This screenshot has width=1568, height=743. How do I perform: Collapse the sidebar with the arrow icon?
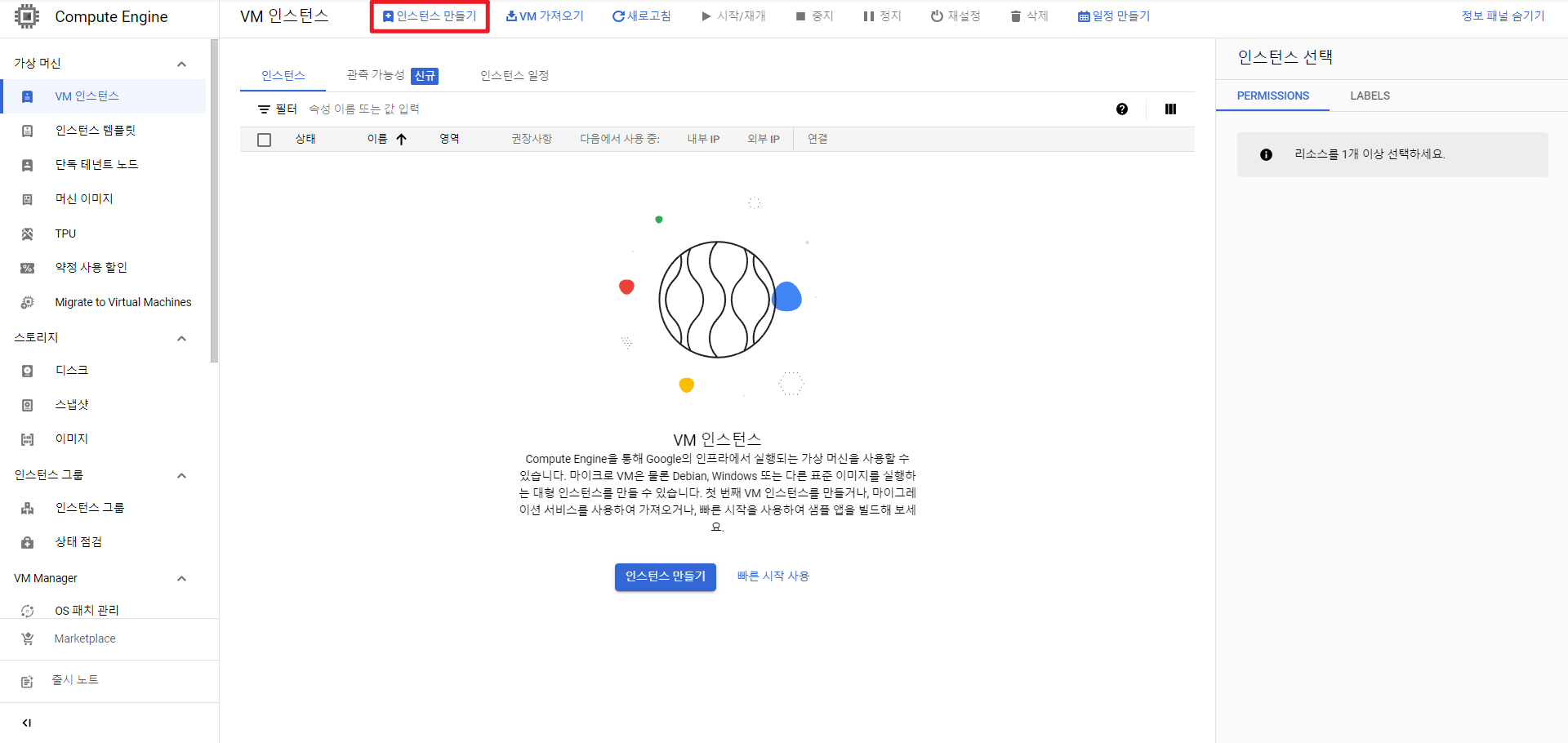point(27,723)
